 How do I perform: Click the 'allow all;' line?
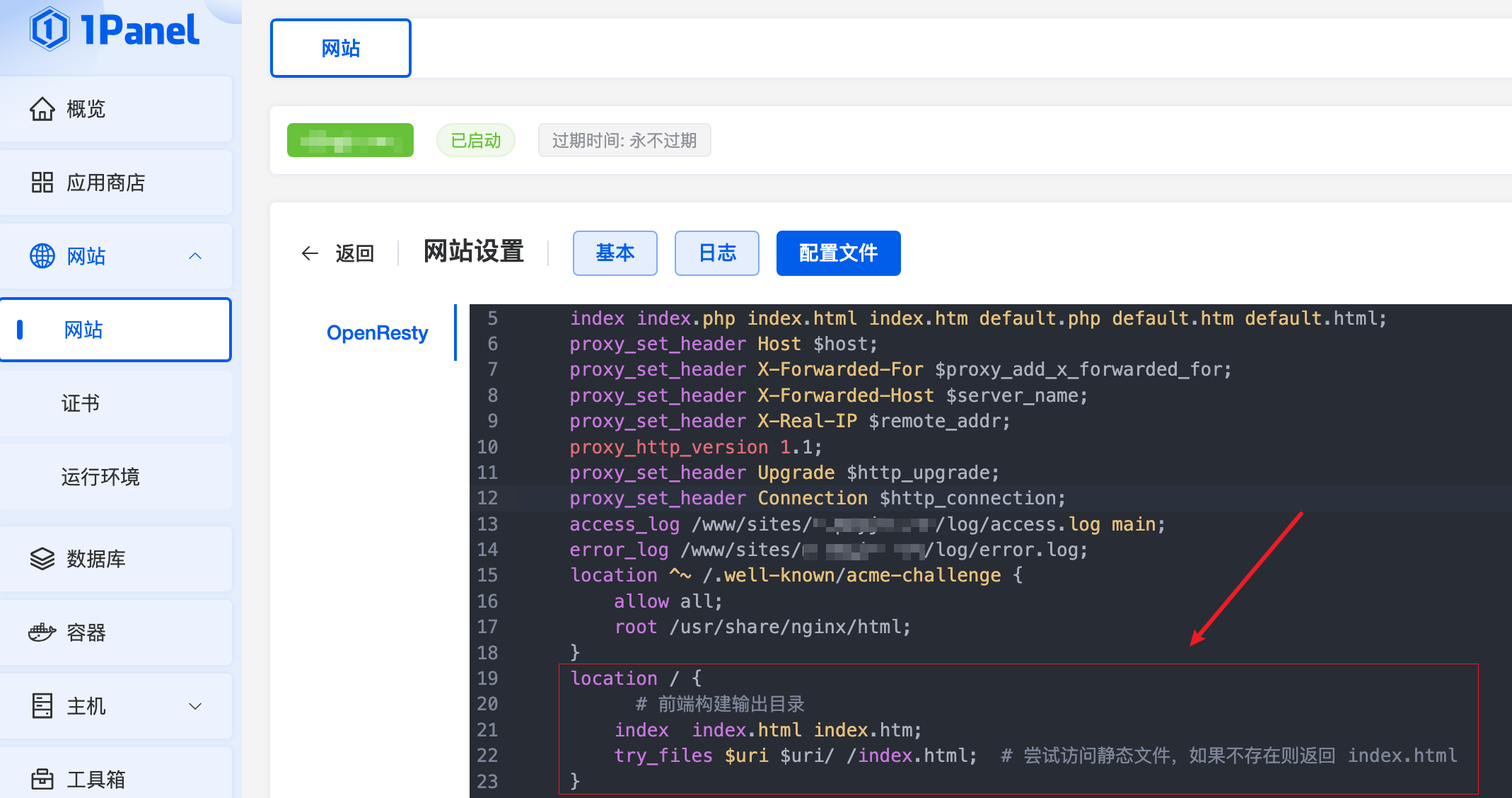coord(668,601)
